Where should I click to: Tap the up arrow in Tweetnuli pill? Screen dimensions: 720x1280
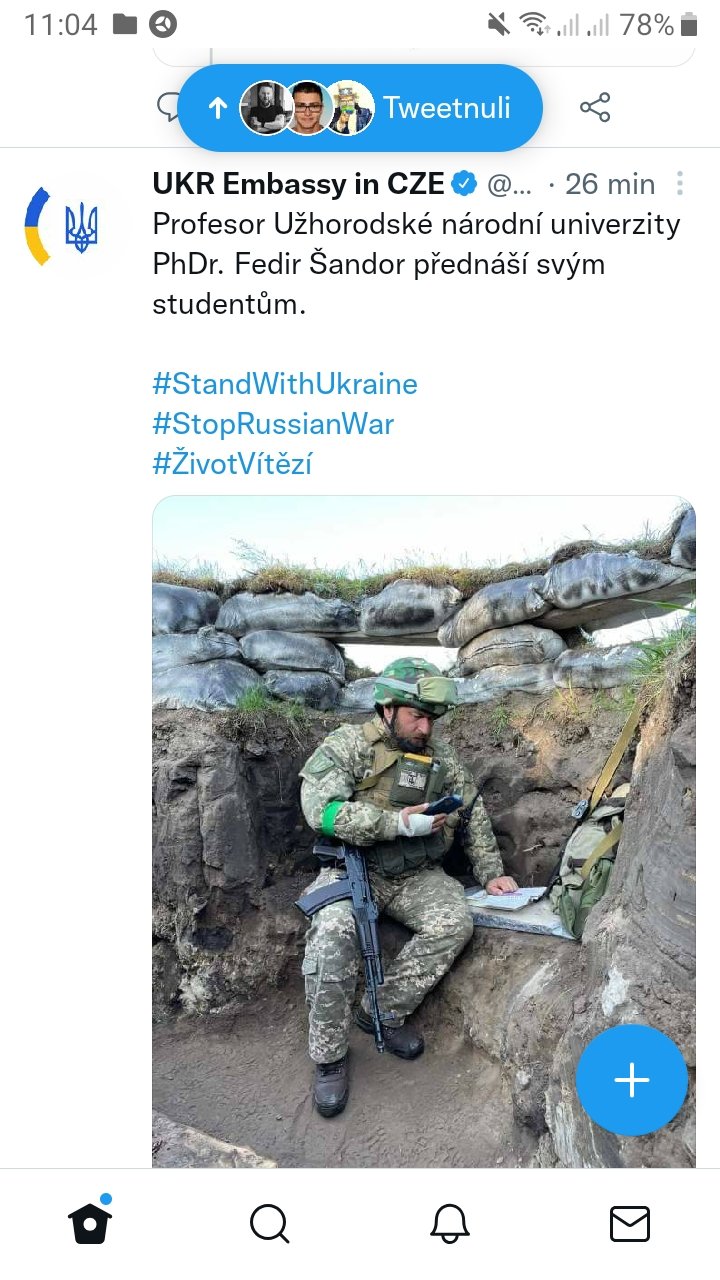(x=217, y=108)
